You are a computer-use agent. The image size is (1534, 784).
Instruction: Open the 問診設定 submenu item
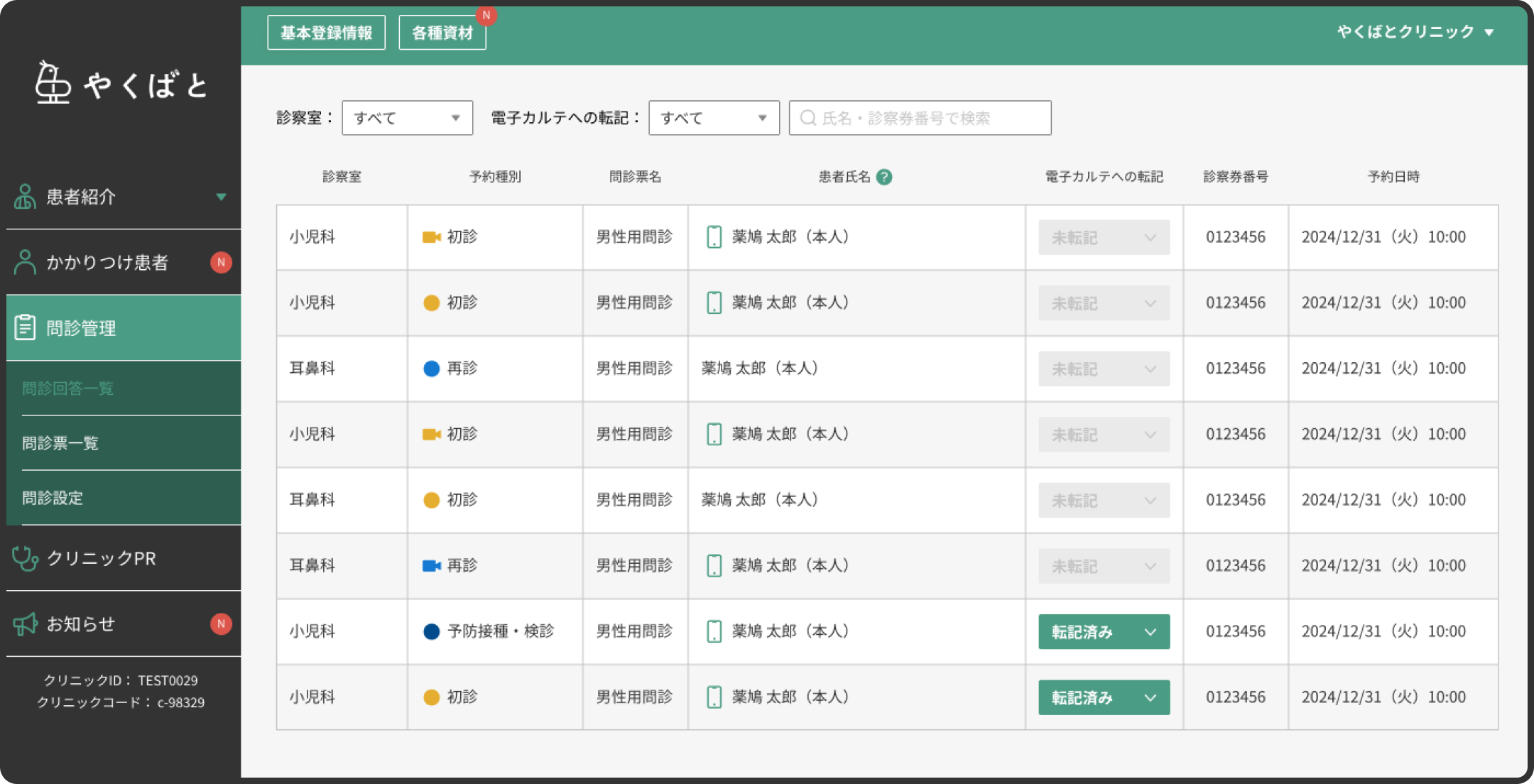click(53, 498)
